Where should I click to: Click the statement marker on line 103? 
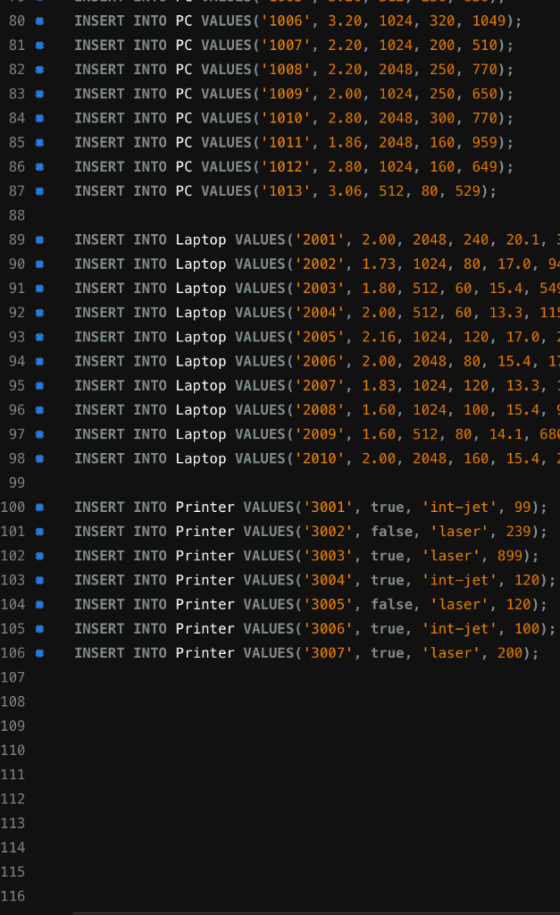pyautogui.click(x=40, y=580)
